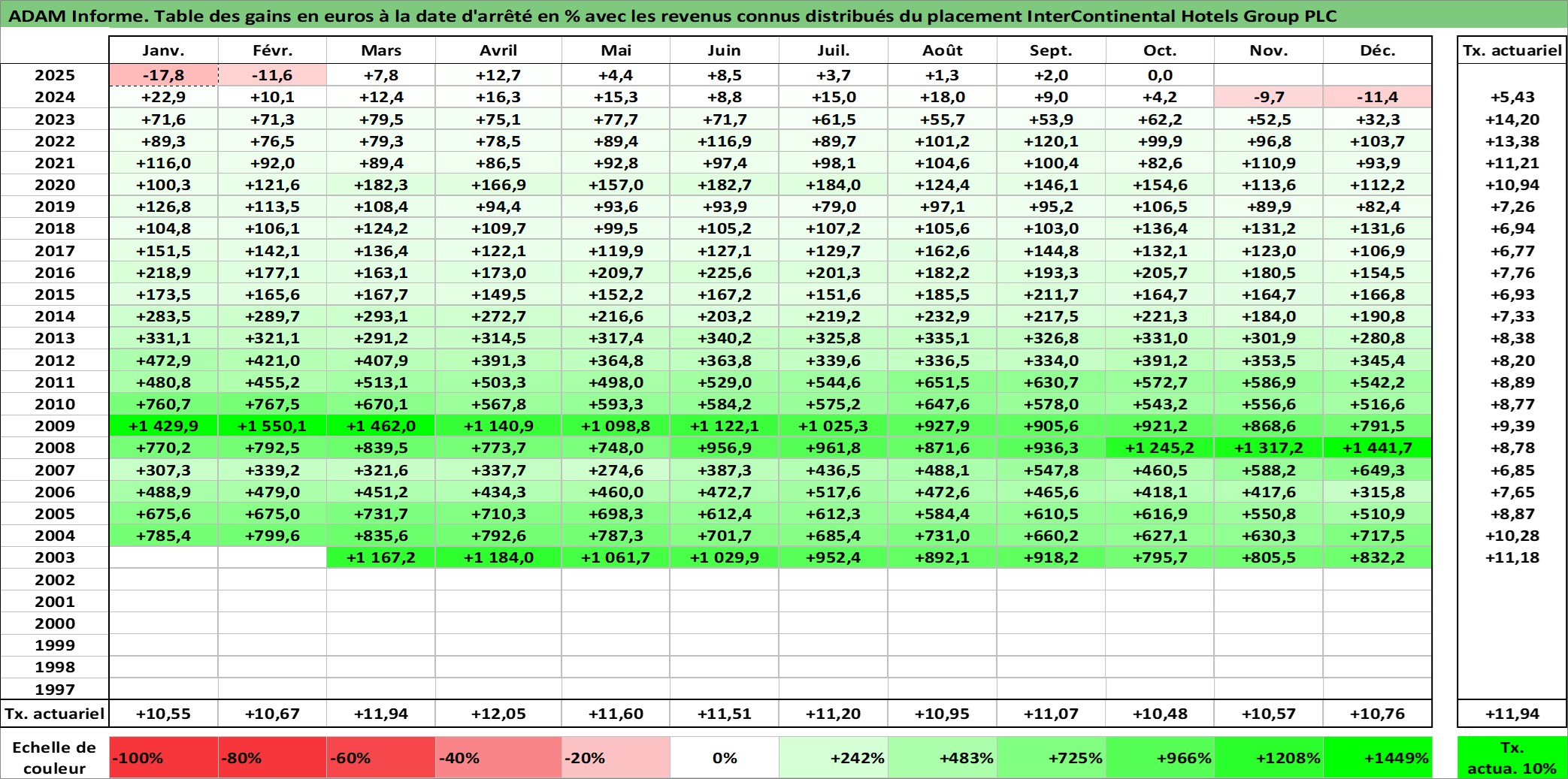Image resolution: width=1568 pixels, height=779 pixels.
Task: Select the +79,5 cell for March 2023
Action: [381, 119]
